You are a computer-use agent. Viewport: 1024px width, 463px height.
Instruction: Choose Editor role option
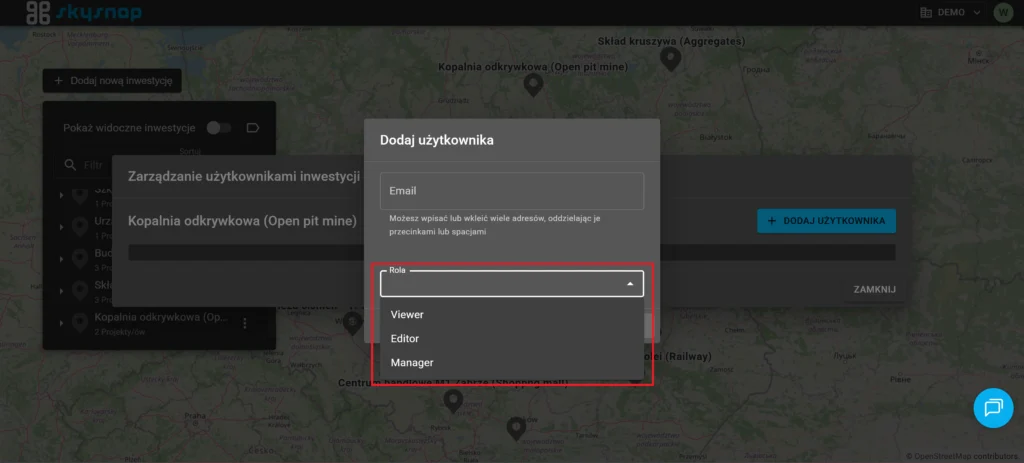click(405, 338)
